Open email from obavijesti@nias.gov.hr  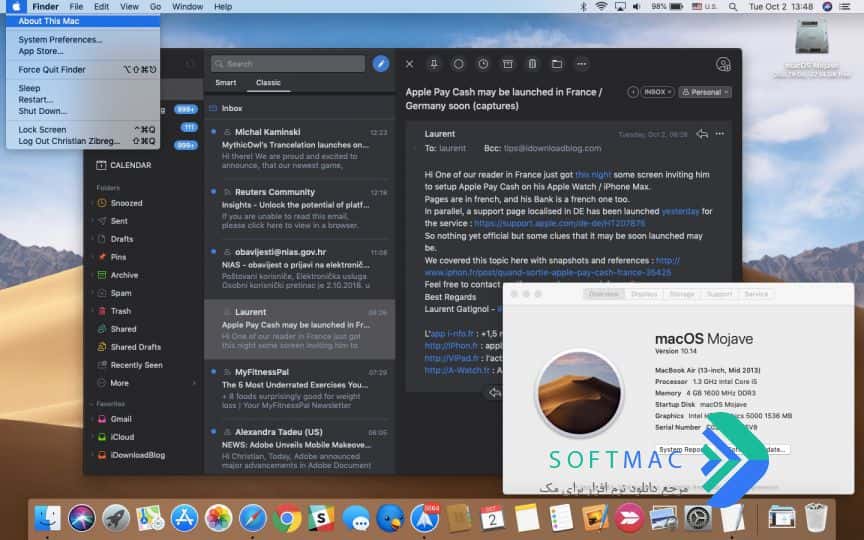pos(299,269)
